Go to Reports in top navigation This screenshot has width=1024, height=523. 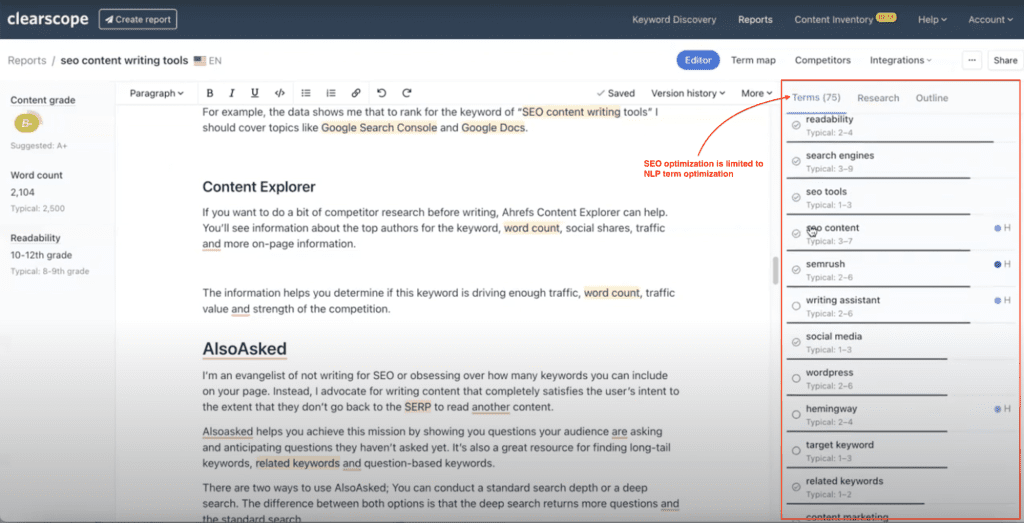coord(755,20)
